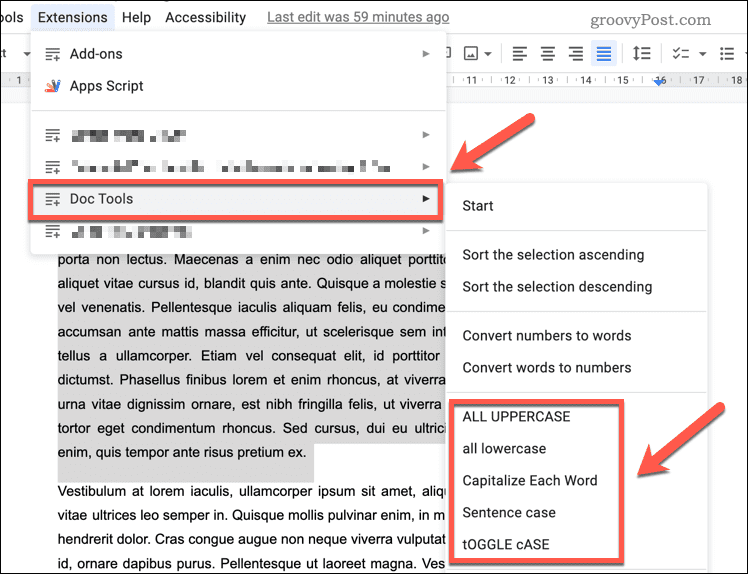748x574 pixels.
Task: Expand the Doc Tools submenu arrow
Action: [x=426, y=198]
